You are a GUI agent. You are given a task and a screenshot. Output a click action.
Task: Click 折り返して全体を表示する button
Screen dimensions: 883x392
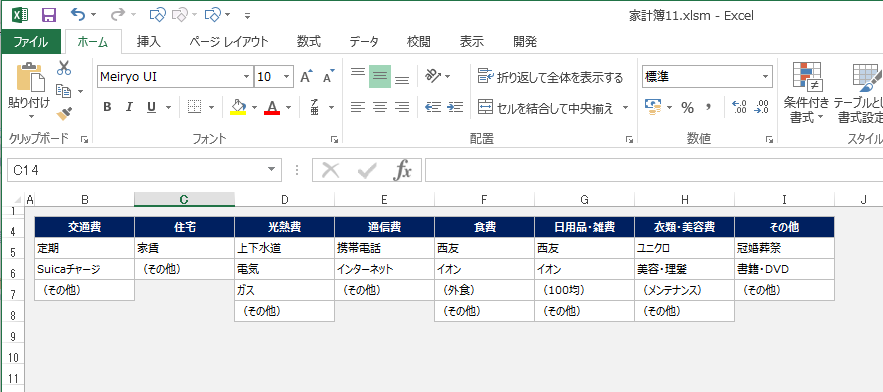pyautogui.click(x=551, y=77)
